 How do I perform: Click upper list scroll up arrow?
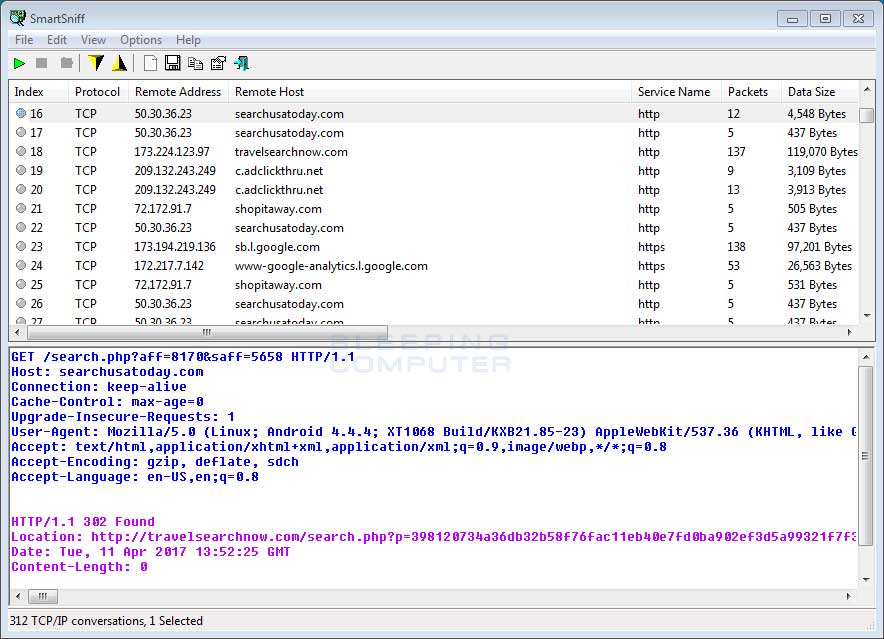click(867, 90)
